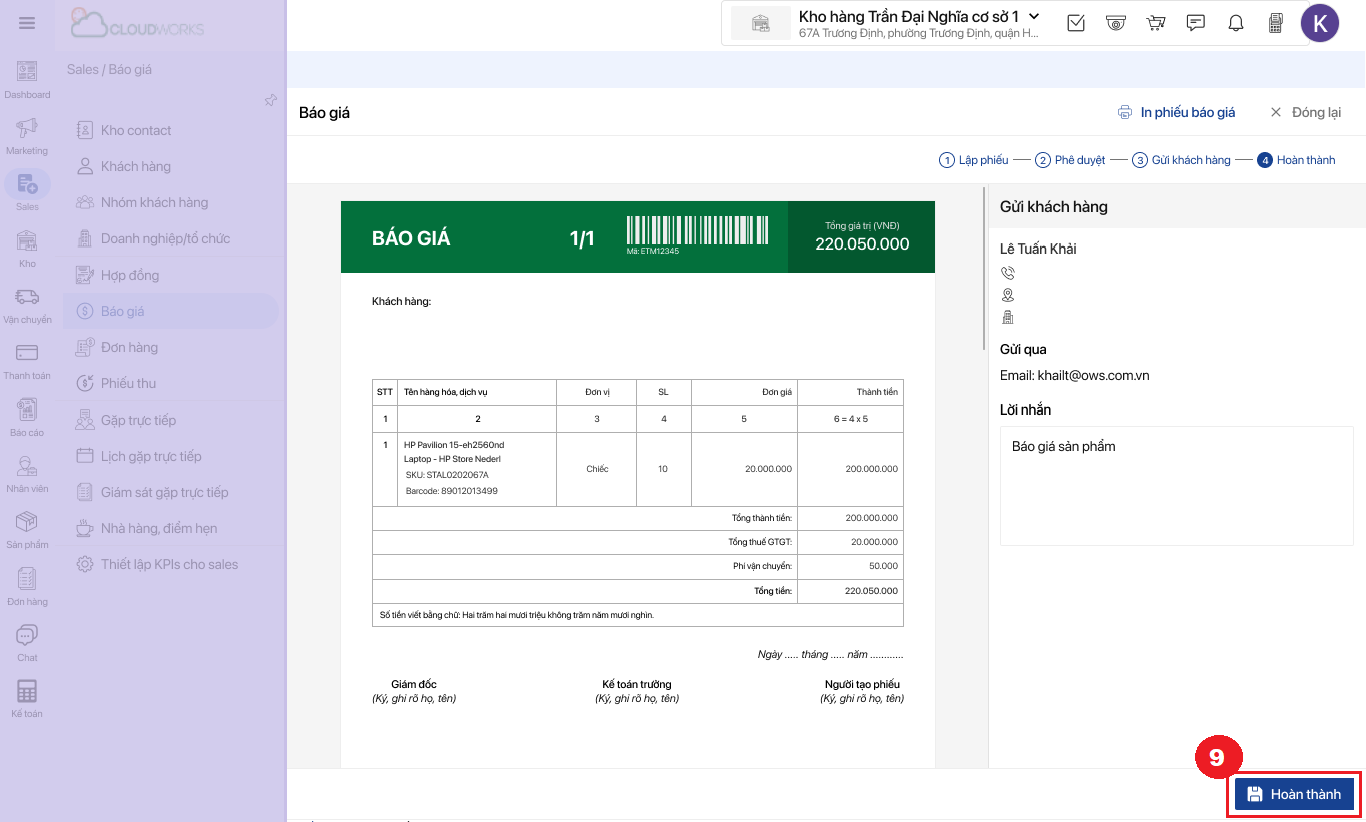Open the shopping cart icon

click(x=1156, y=23)
